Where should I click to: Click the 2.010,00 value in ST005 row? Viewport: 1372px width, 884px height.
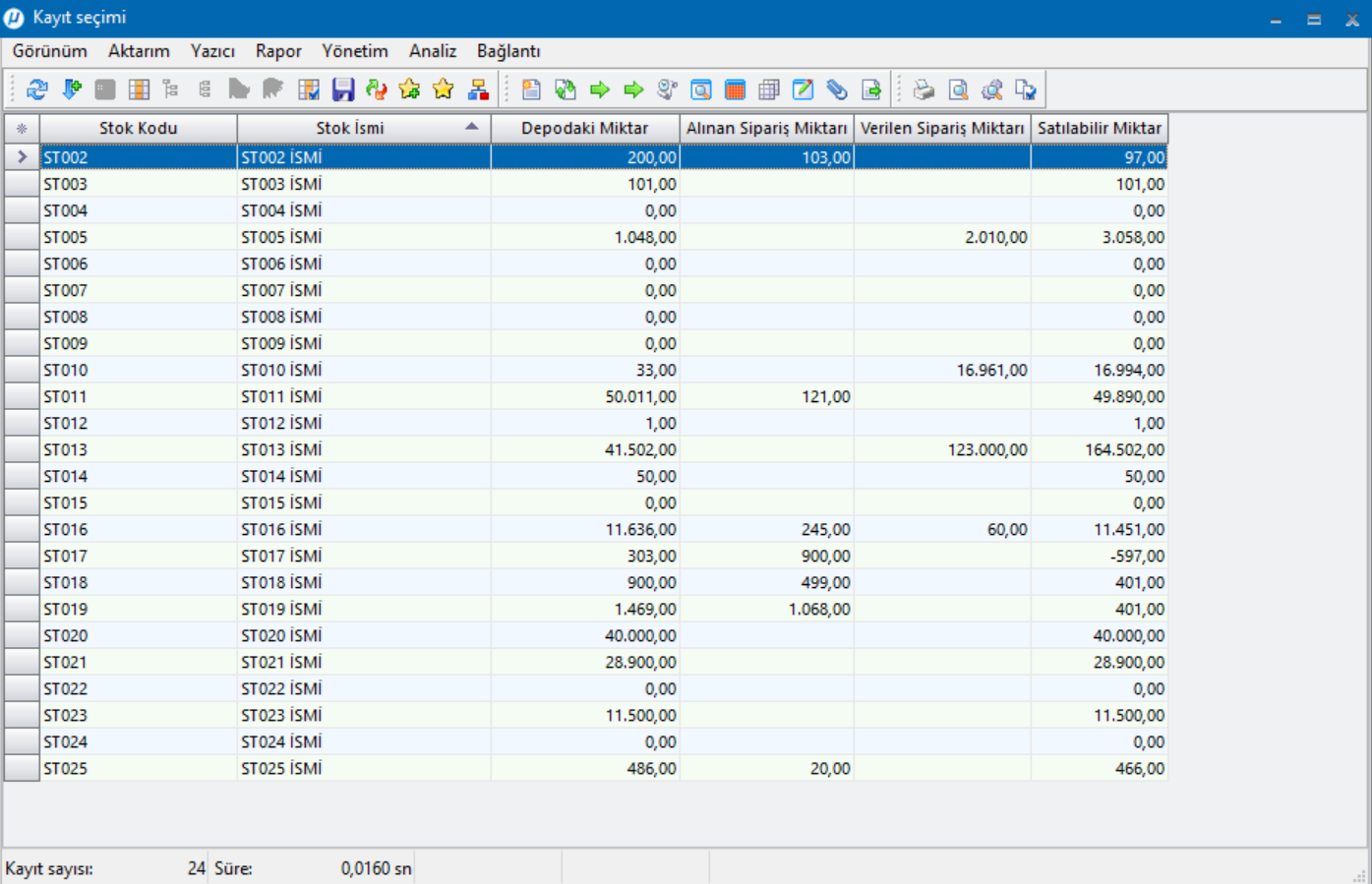(x=942, y=237)
